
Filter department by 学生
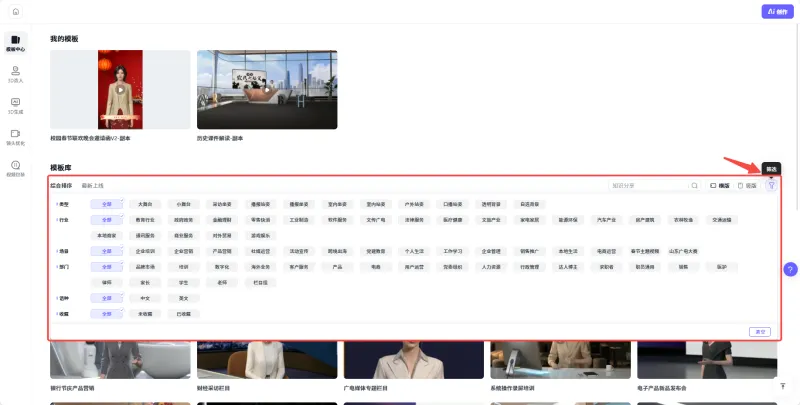tap(184, 283)
